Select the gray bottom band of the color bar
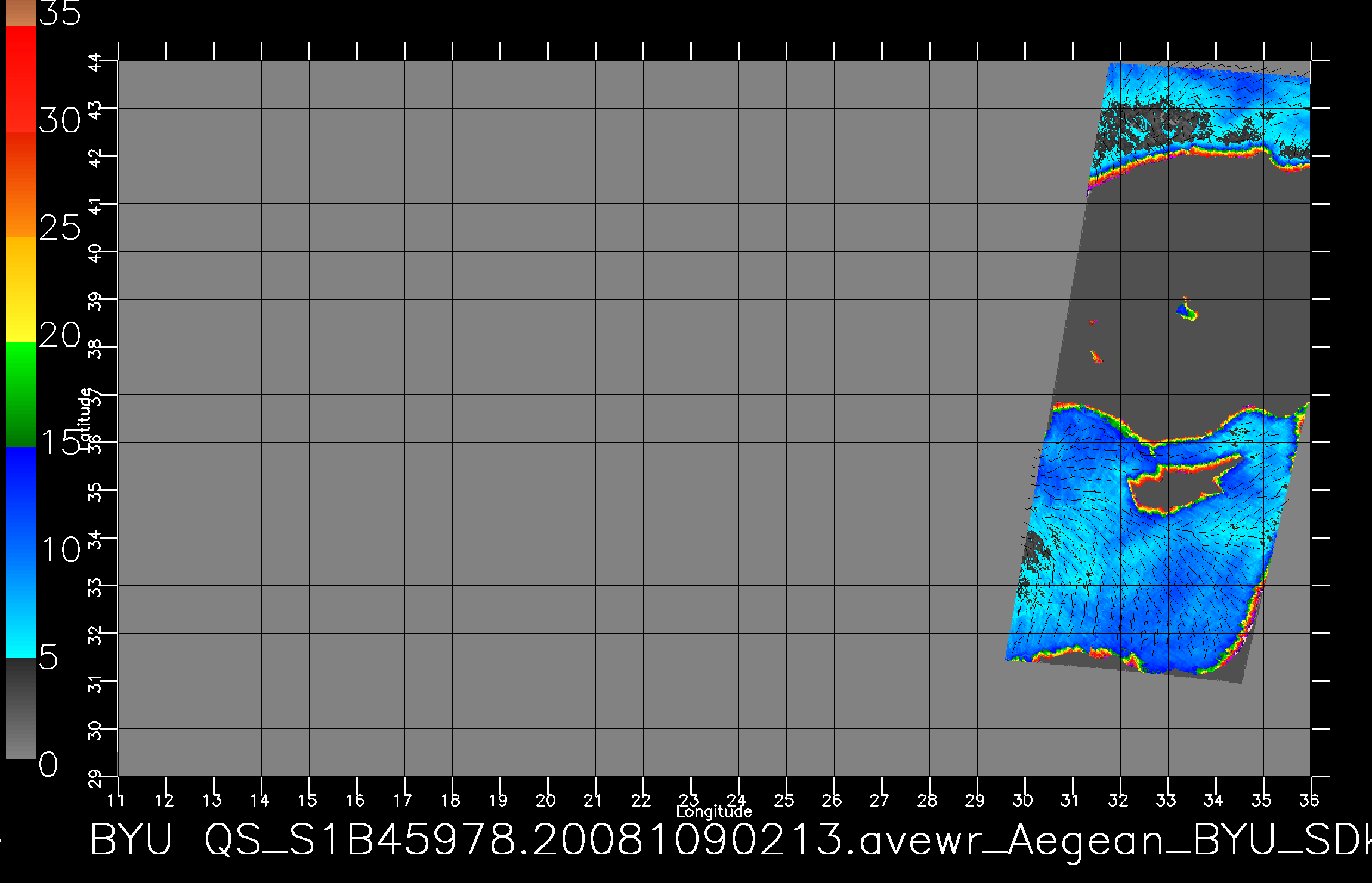1372x883 pixels. tap(21, 708)
